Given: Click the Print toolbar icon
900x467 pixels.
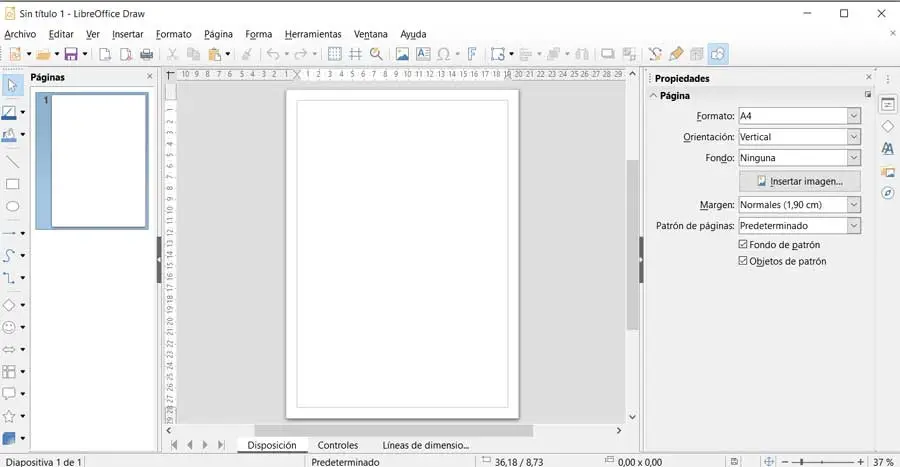Looking at the screenshot, I should 147,54.
